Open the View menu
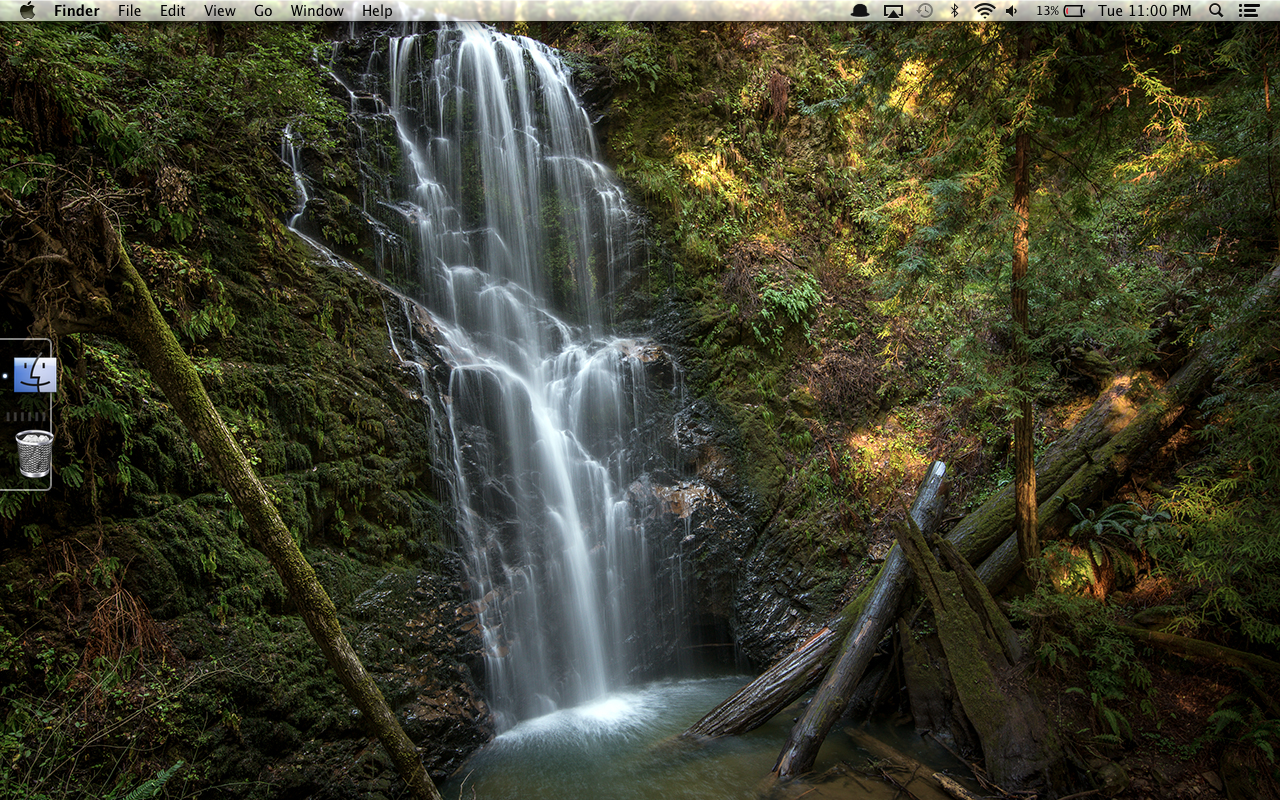Image resolution: width=1280 pixels, height=800 pixels. pyautogui.click(x=220, y=11)
